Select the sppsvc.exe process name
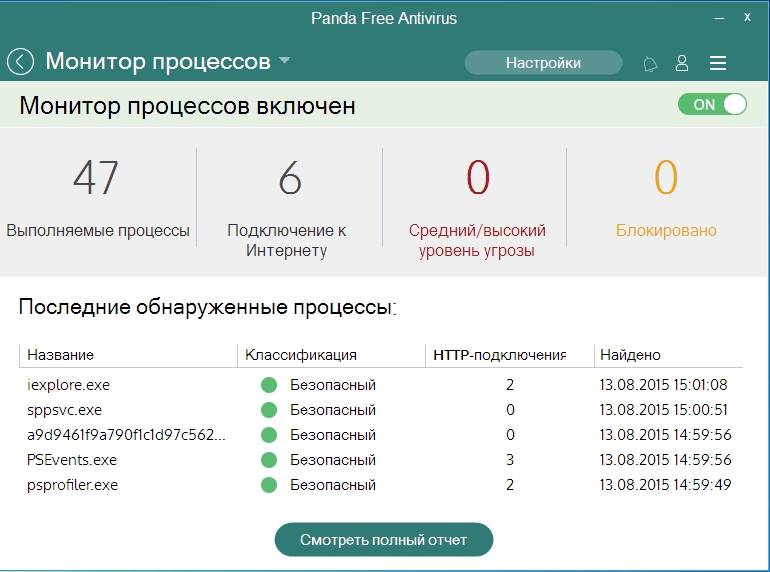The width and height of the screenshot is (770, 572). tap(64, 410)
